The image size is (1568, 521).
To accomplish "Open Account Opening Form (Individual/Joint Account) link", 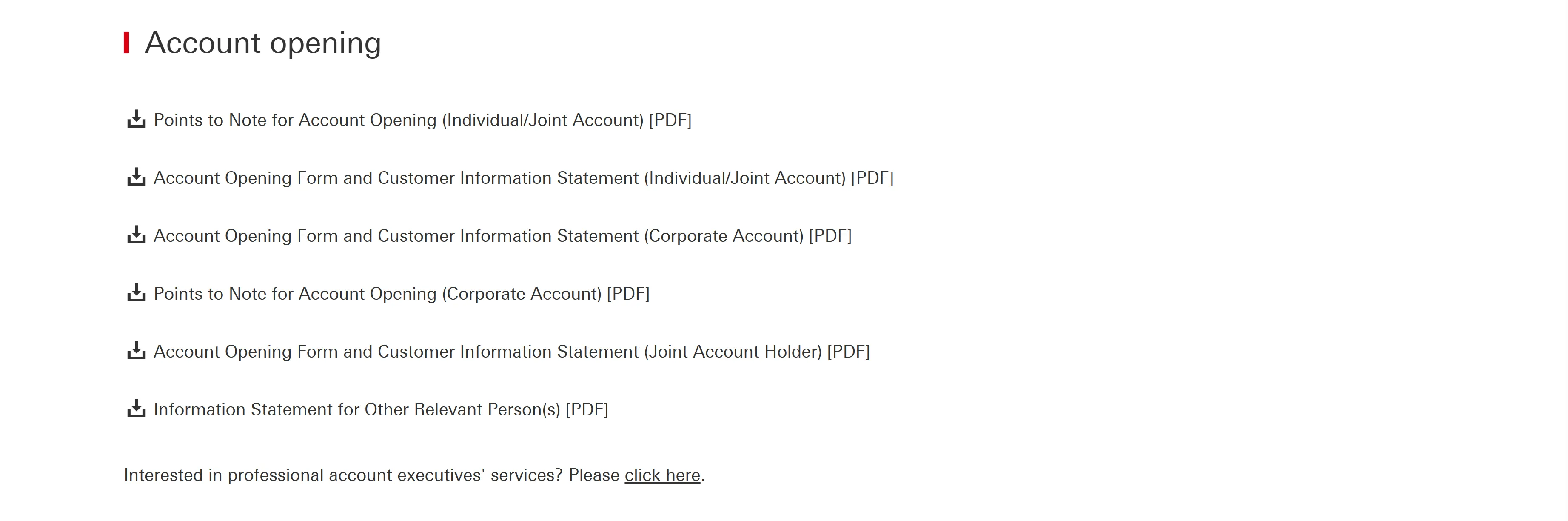I will click(x=524, y=178).
